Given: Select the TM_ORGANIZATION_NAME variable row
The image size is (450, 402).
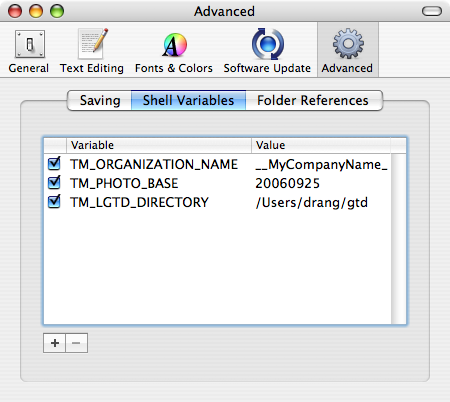Looking at the screenshot, I should click(217, 164).
